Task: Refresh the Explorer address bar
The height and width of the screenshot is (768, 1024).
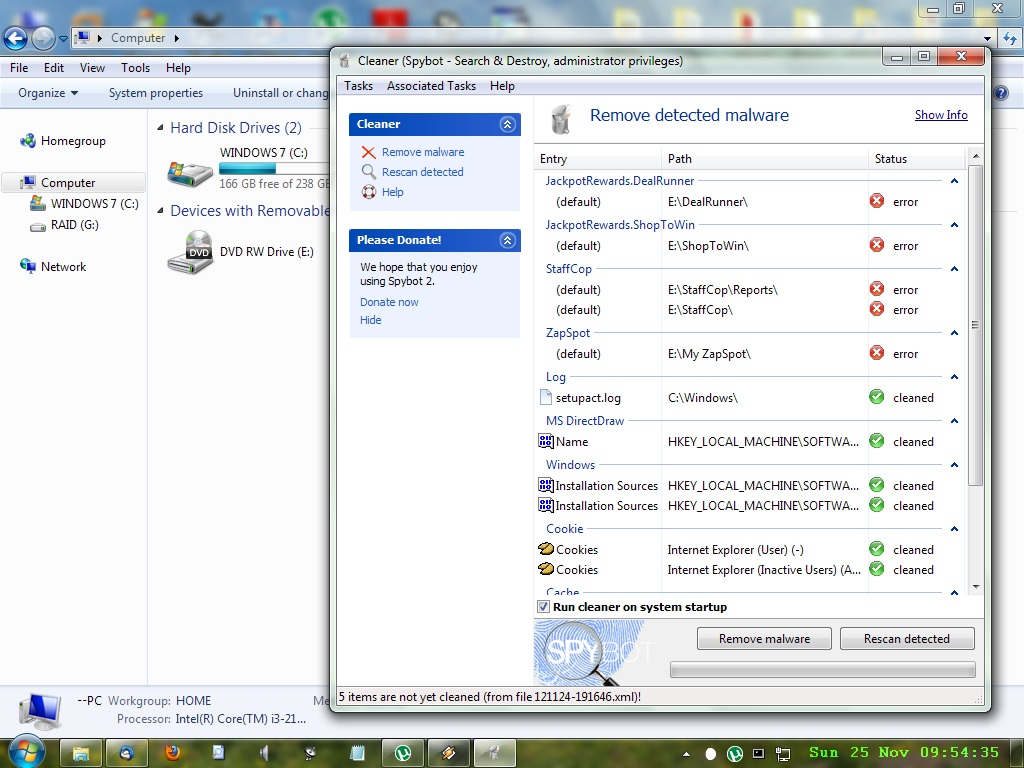Action: (x=1010, y=39)
